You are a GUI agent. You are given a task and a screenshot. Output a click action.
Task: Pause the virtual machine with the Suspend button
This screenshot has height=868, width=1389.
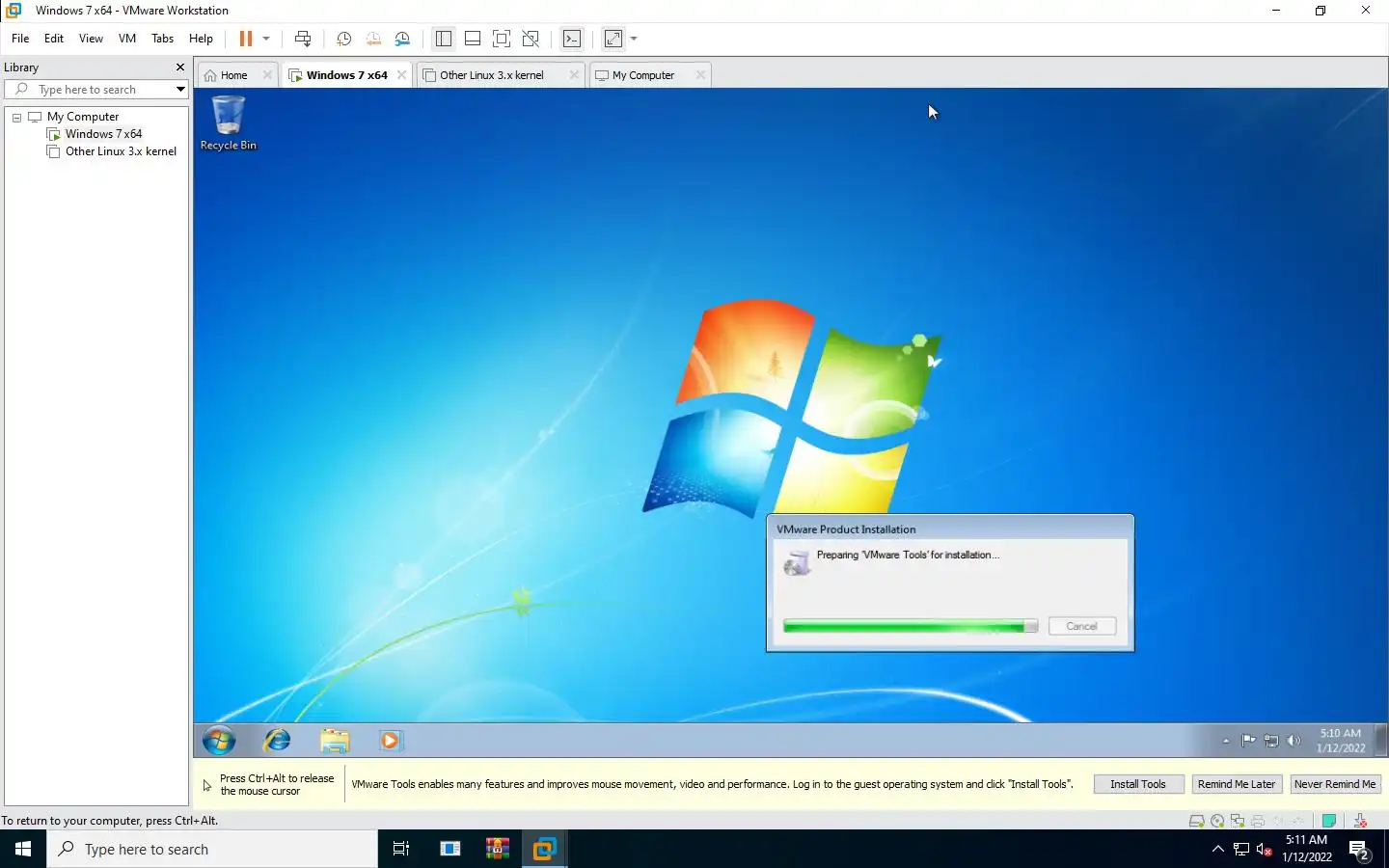click(x=246, y=39)
